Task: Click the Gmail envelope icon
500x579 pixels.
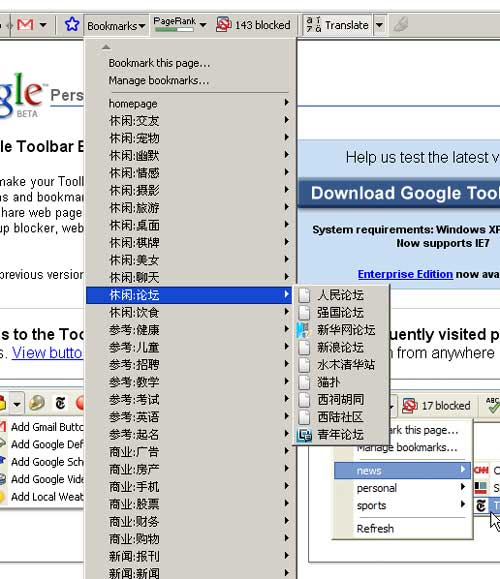Action: pyautogui.click(x=25, y=25)
